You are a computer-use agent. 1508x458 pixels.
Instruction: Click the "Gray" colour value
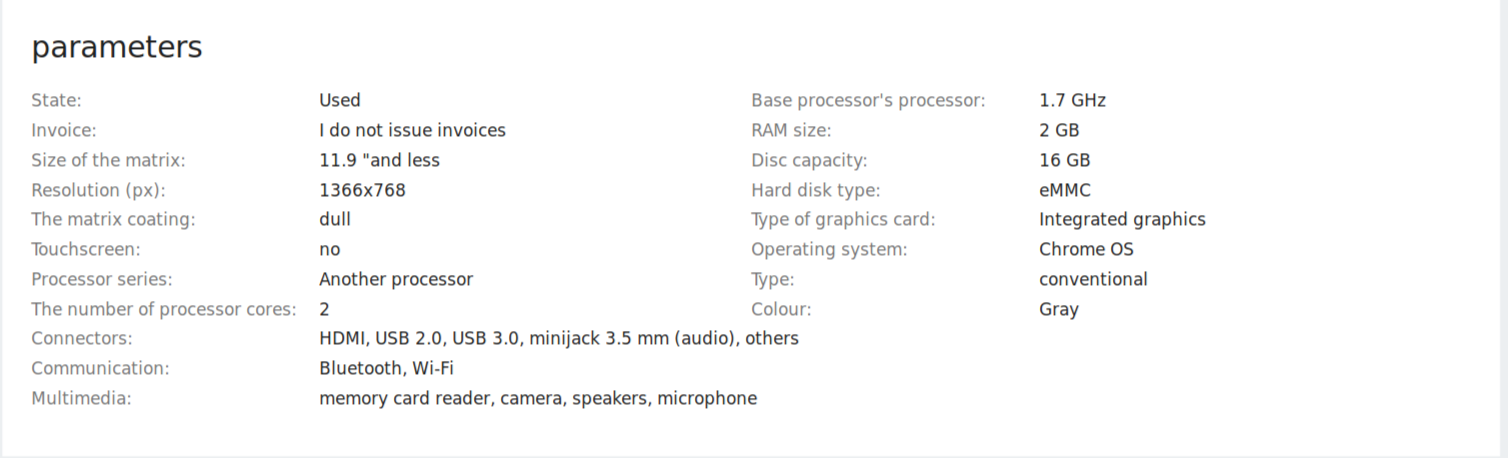(1058, 309)
